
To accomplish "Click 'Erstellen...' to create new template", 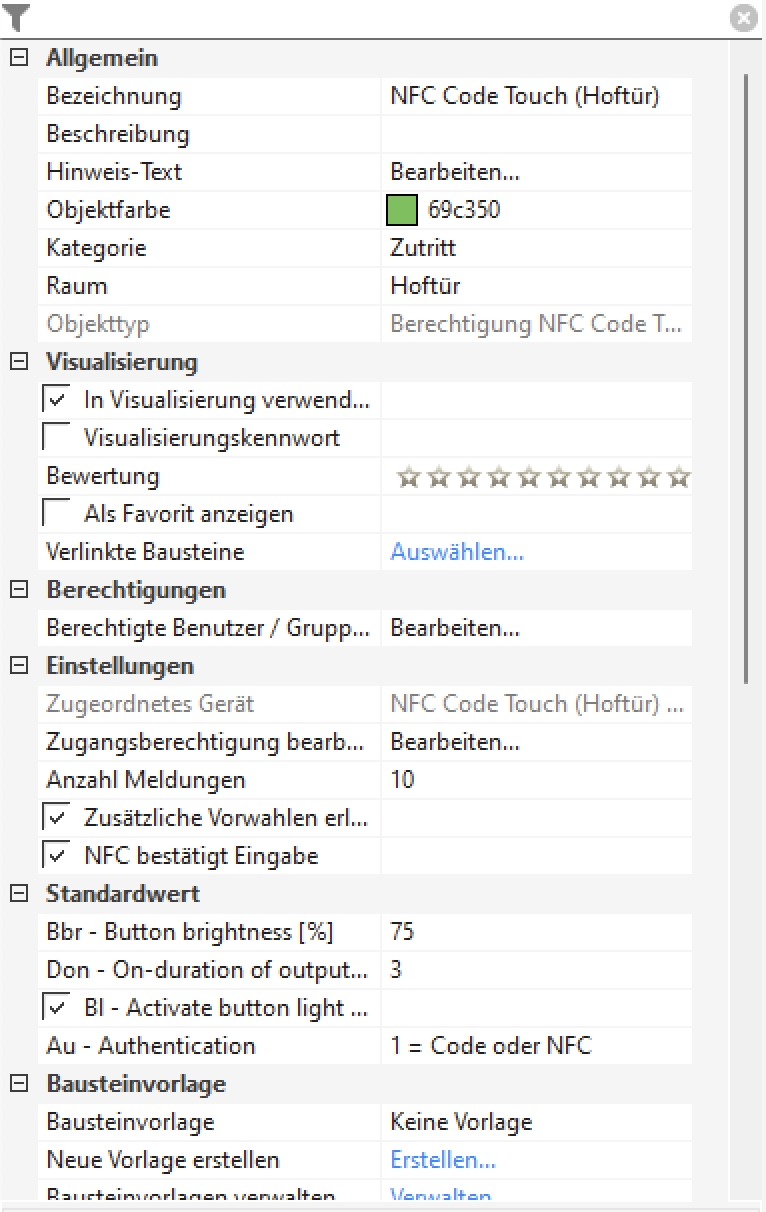I will tap(443, 1160).
